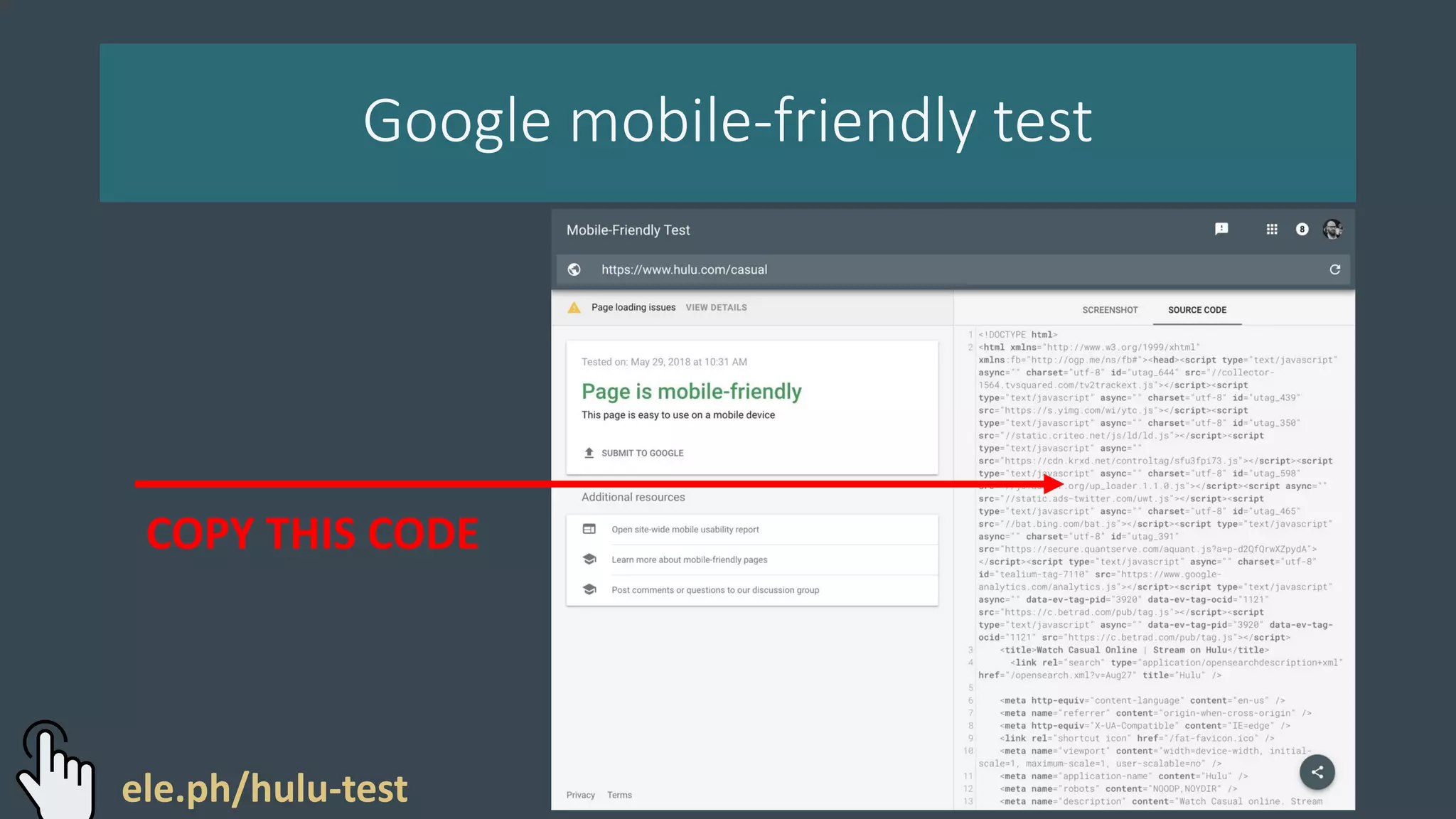Rerun the test with refresh icon

click(x=1334, y=269)
